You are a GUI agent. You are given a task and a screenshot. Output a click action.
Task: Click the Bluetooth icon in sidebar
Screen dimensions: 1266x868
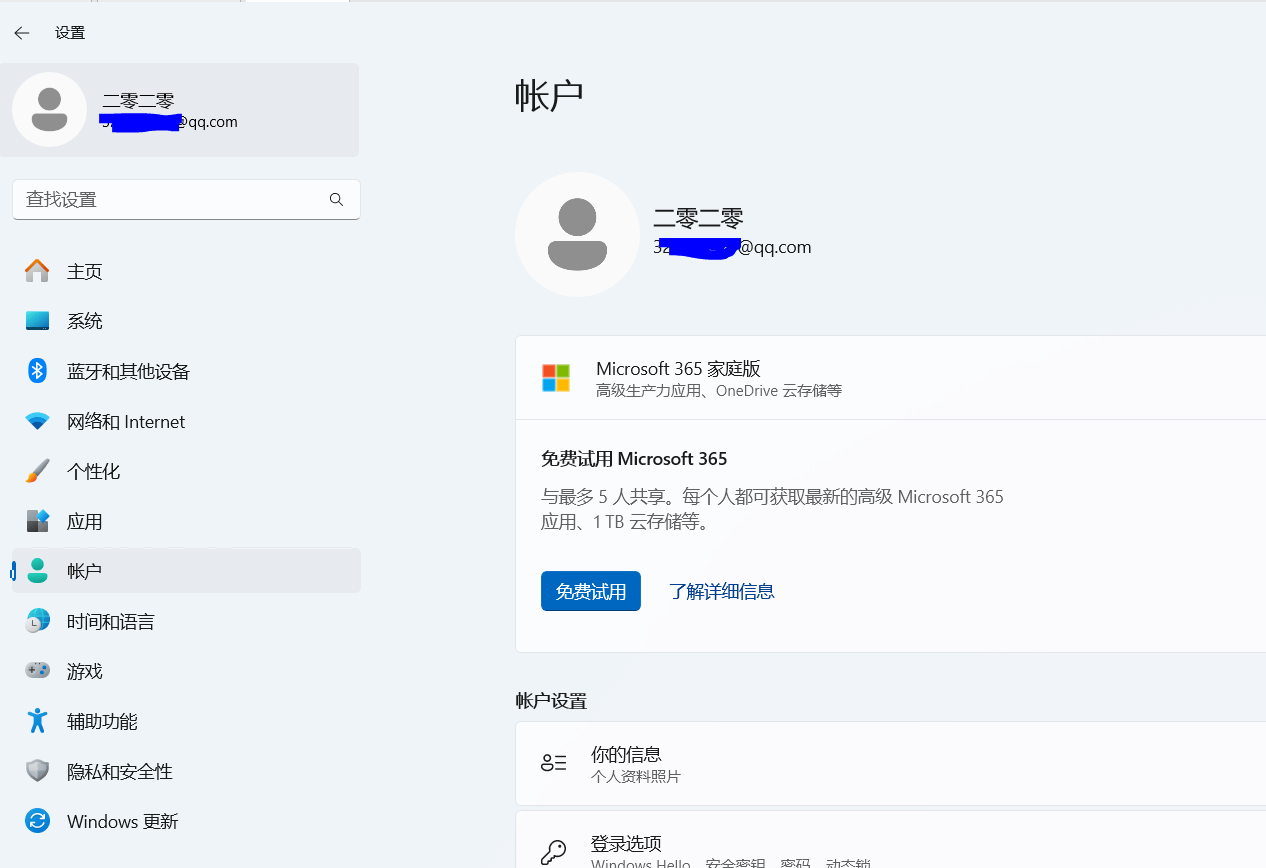click(x=37, y=371)
